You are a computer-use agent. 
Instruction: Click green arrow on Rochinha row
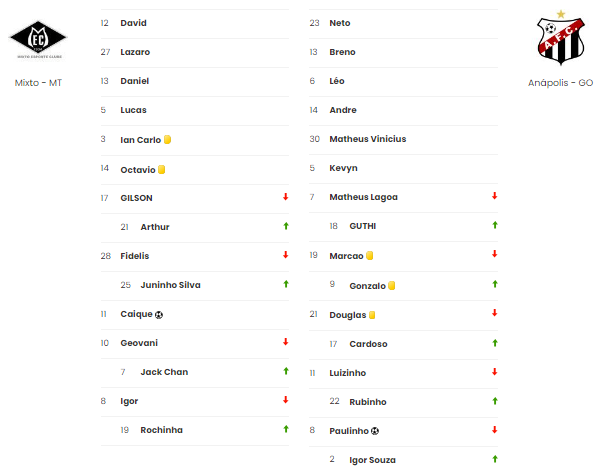pyautogui.click(x=286, y=429)
